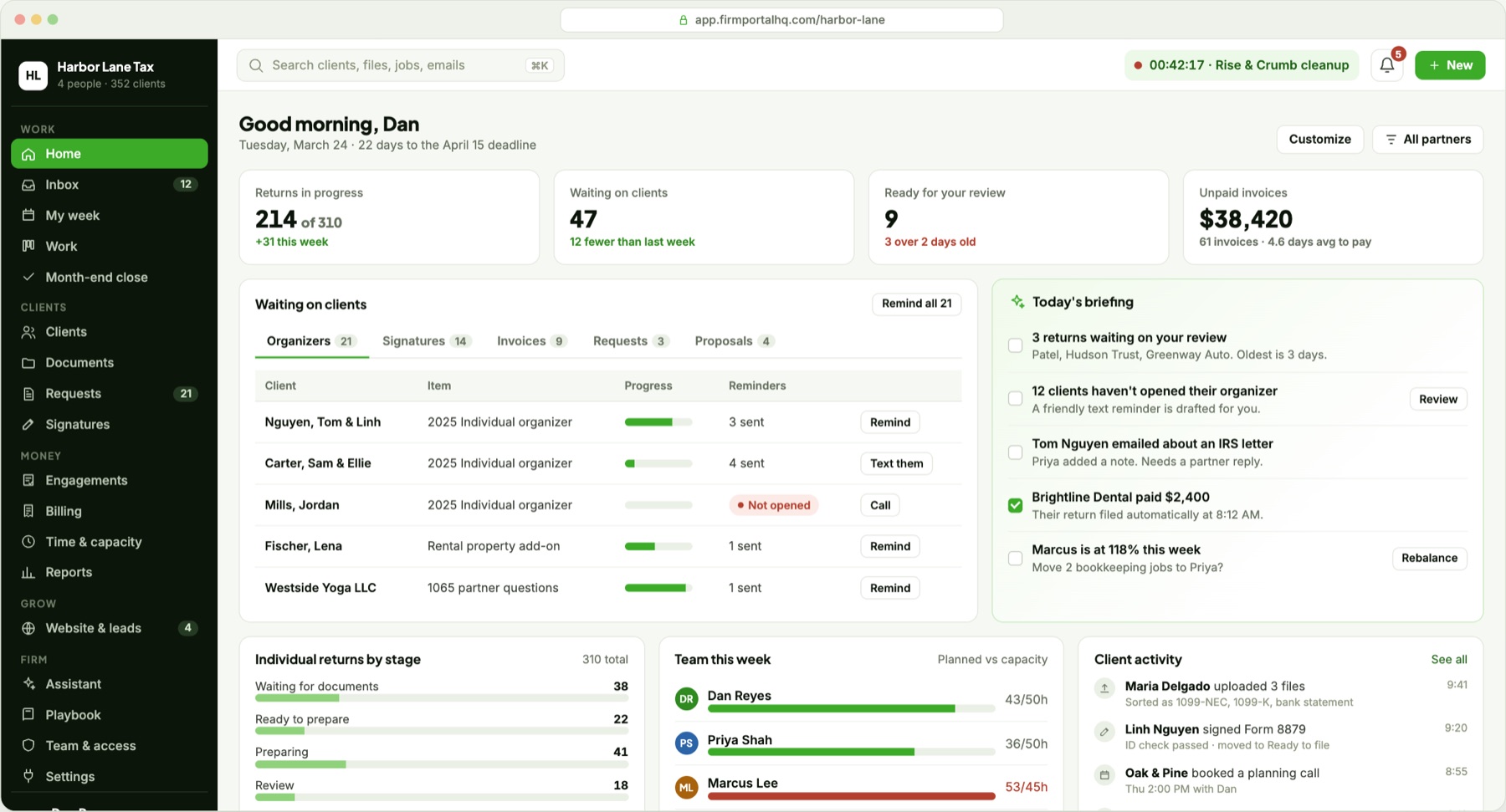Viewport: 1506px width, 812px height.
Task: Click the Website & leads globe icon
Action: [x=28, y=628]
